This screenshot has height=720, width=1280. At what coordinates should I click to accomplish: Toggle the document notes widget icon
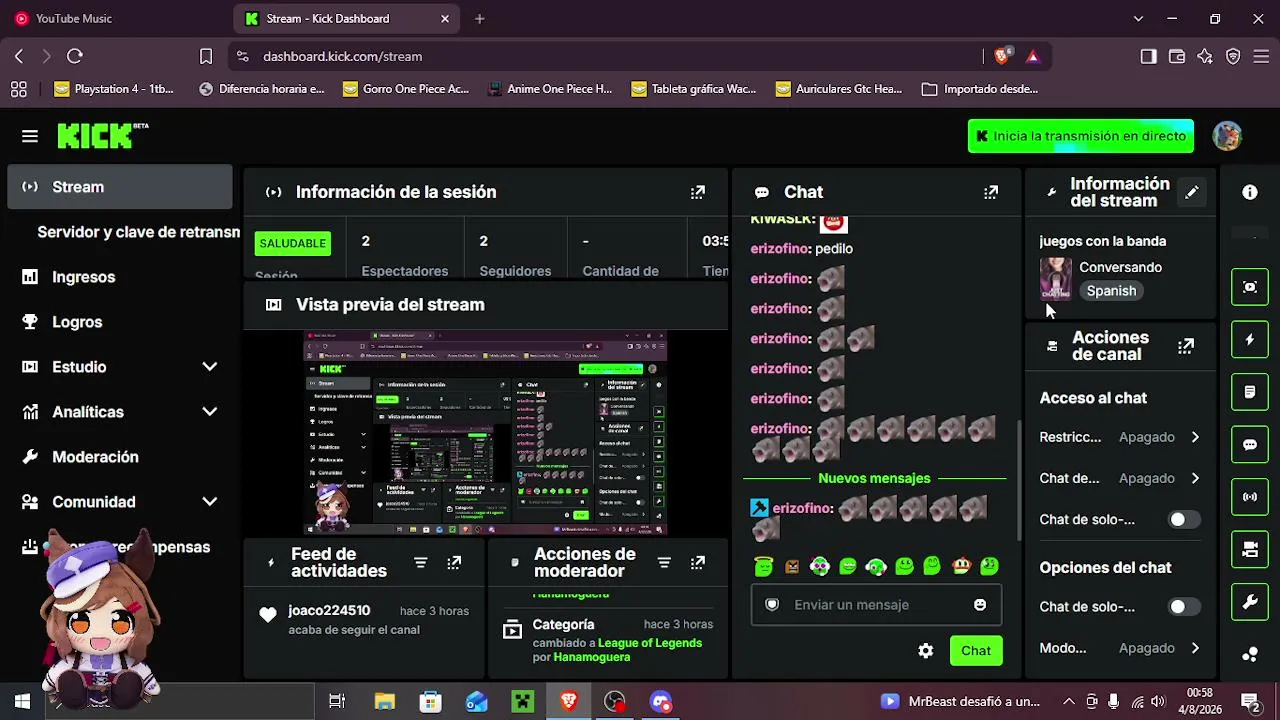coord(1250,392)
